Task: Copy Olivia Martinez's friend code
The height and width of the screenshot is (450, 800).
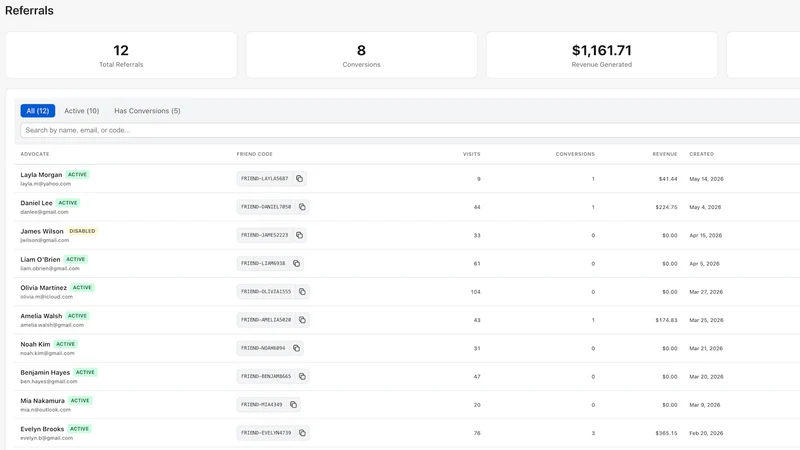Action: (x=302, y=291)
